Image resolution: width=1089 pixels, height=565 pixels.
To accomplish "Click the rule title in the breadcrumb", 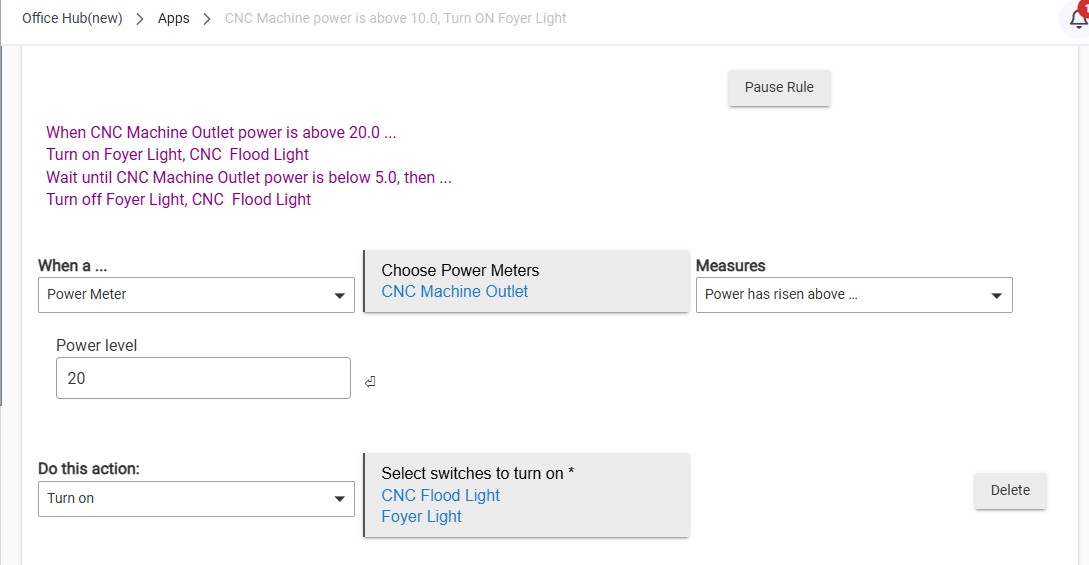I will pyautogui.click(x=395, y=18).
